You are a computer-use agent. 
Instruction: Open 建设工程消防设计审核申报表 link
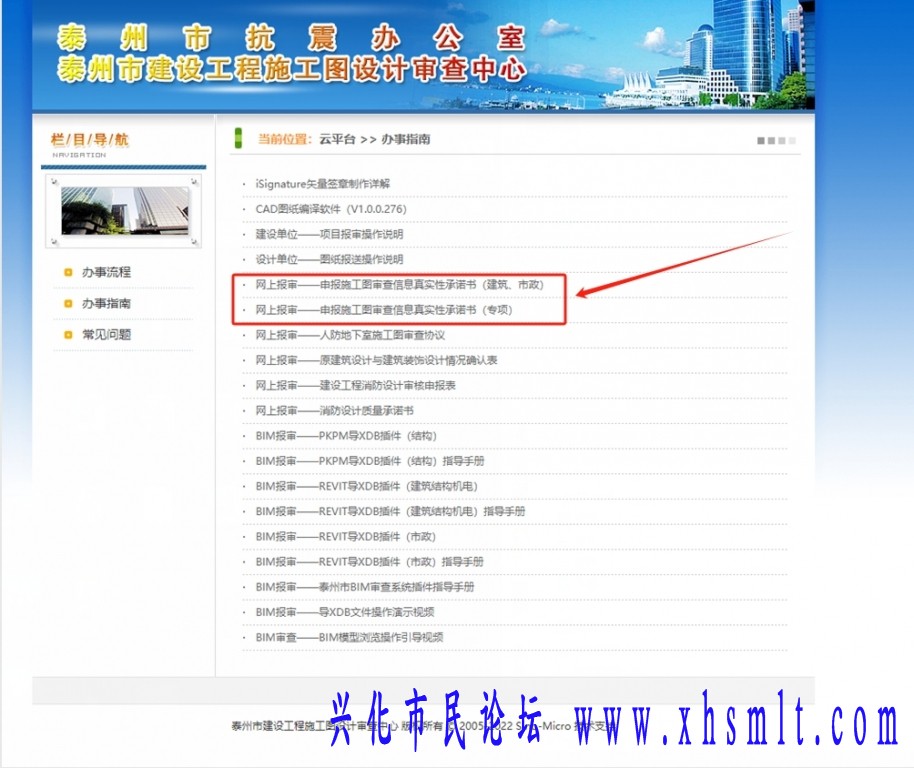tap(356, 385)
